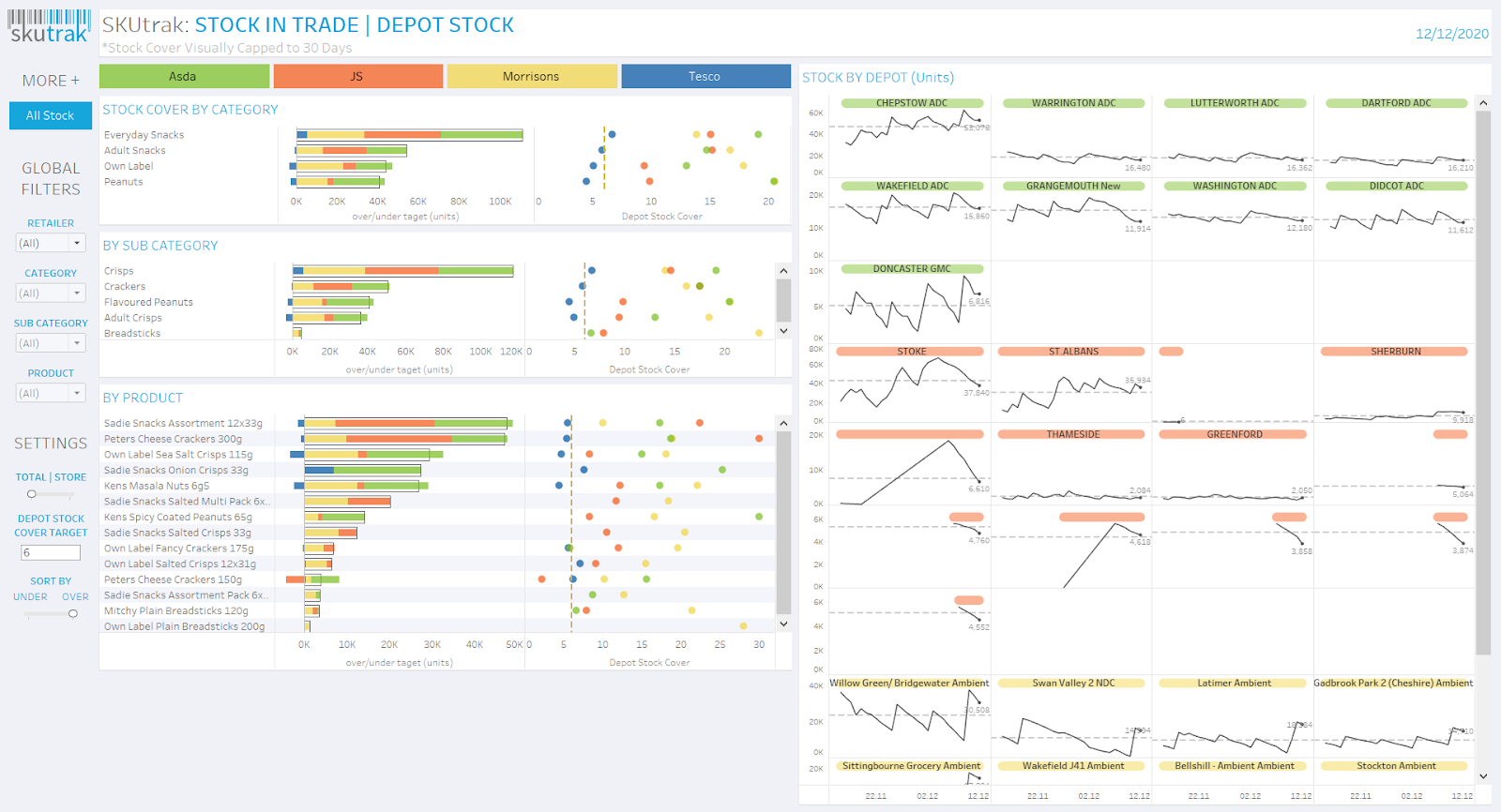Click the Sittingbourne Grocery Ambient header
This screenshot has height=812, width=1501.
coord(910,766)
